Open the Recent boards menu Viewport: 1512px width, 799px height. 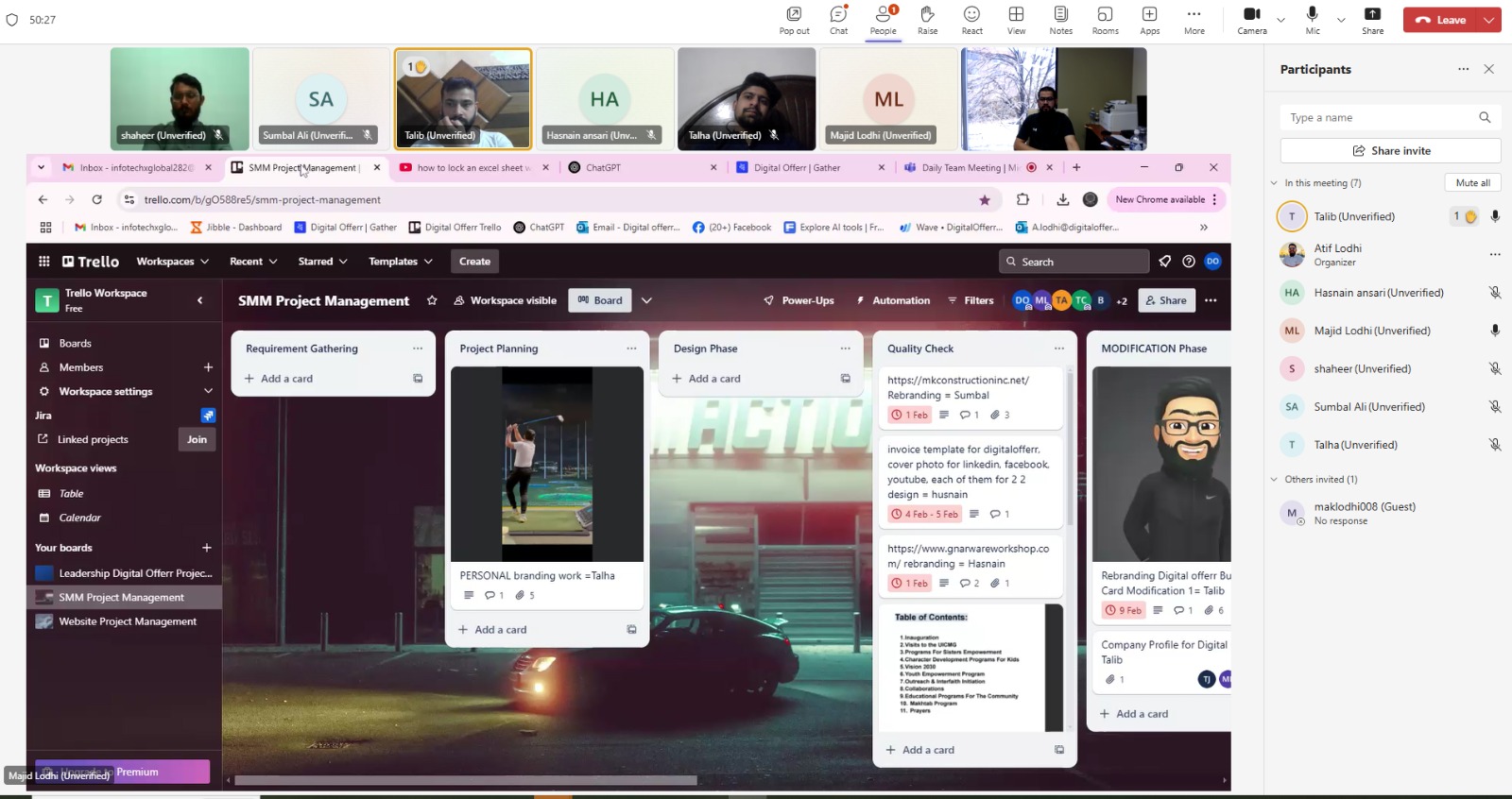coord(253,262)
